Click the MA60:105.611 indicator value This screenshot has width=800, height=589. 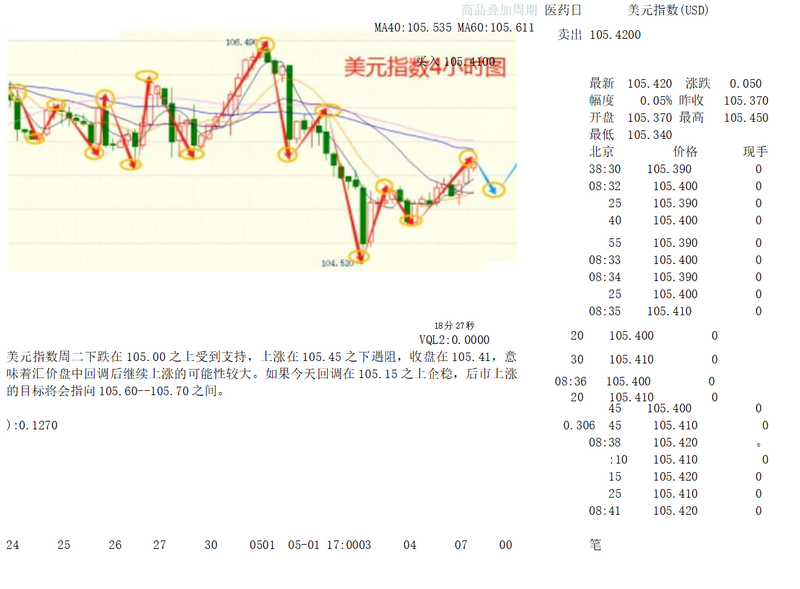(495, 28)
